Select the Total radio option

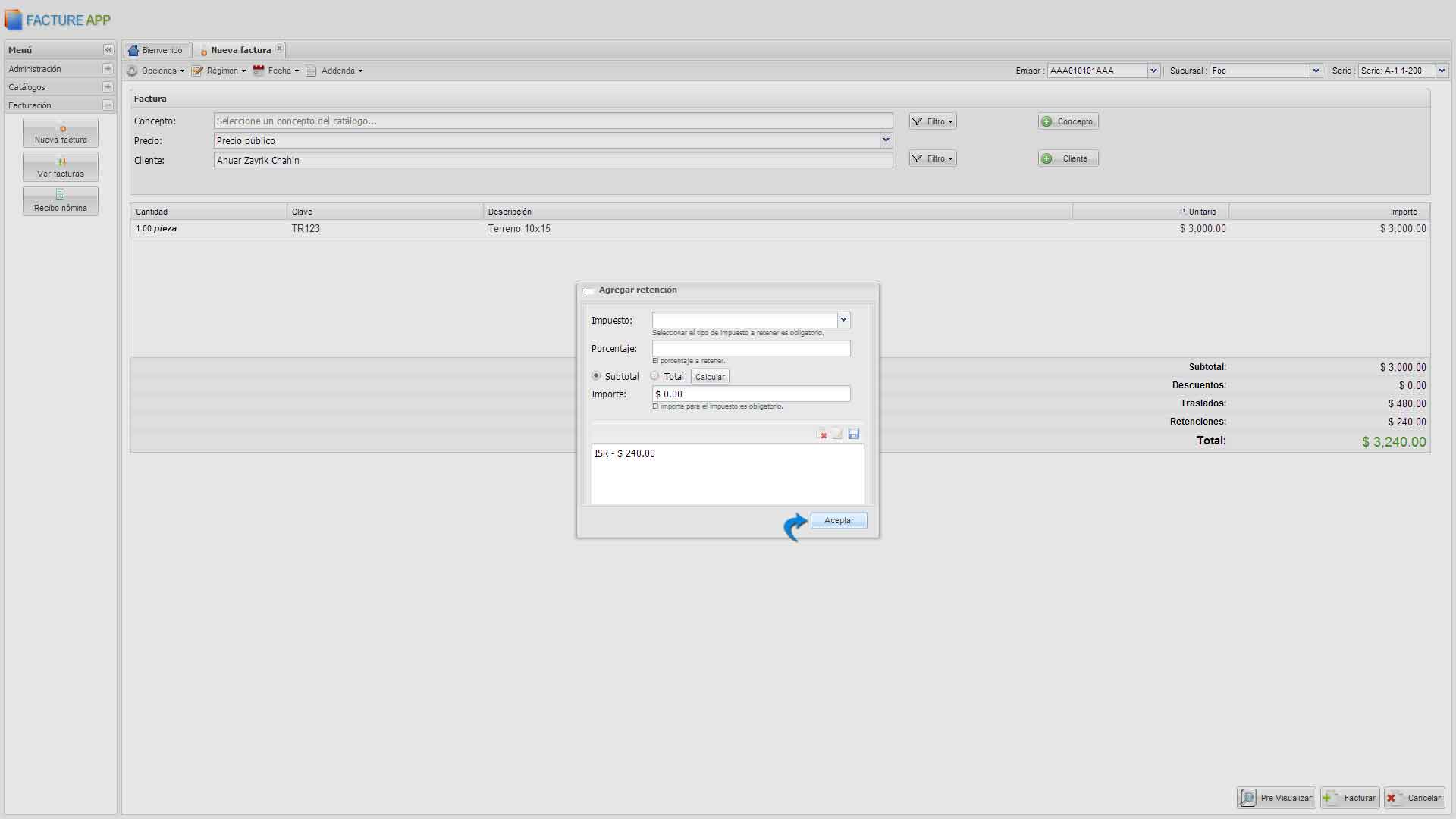tap(654, 376)
